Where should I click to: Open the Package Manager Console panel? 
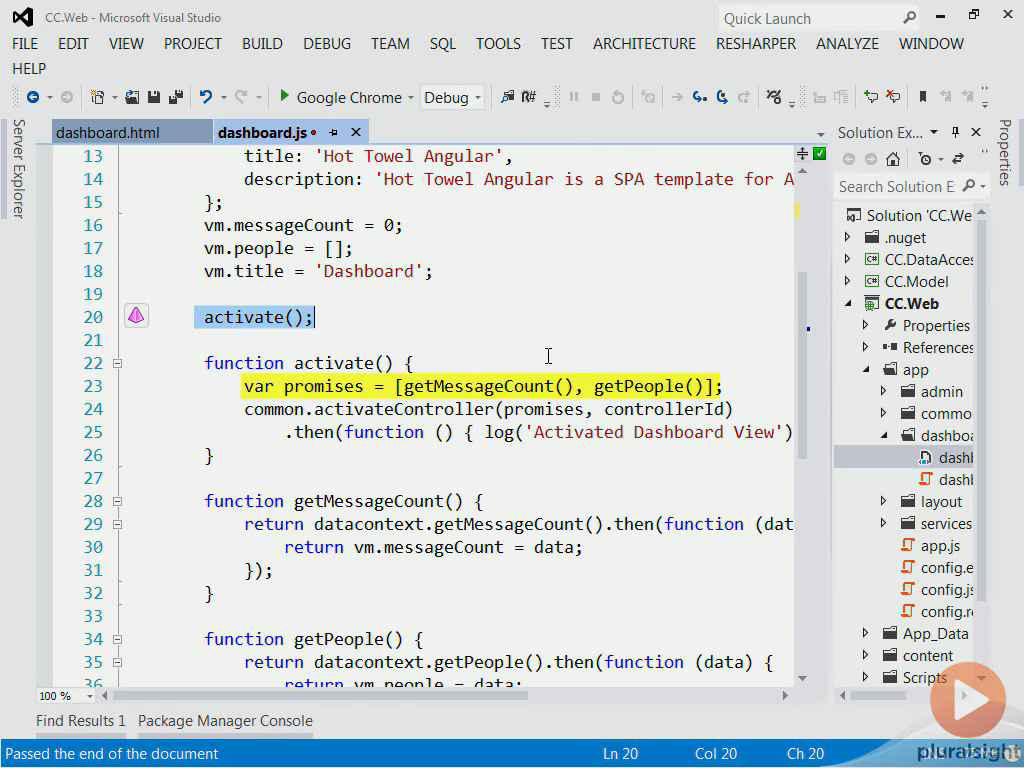(x=225, y=720)
